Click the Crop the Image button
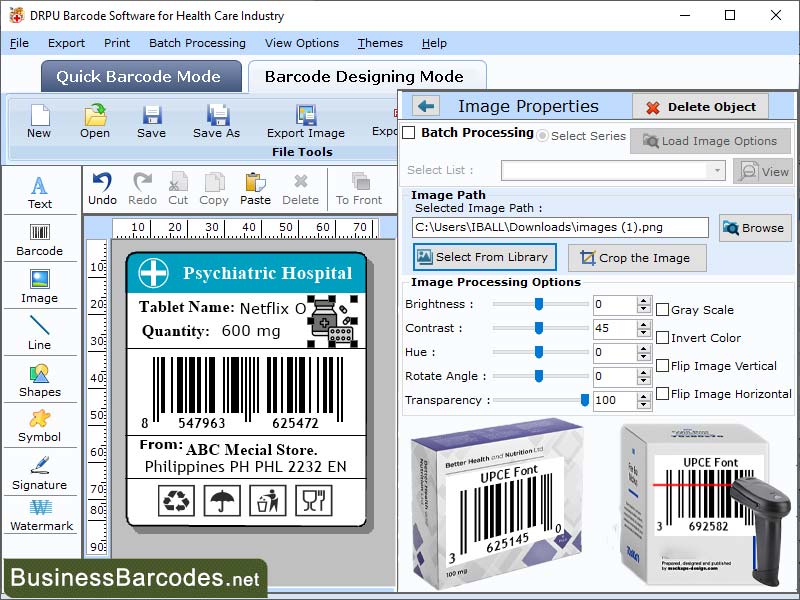 tap(637, 258)
